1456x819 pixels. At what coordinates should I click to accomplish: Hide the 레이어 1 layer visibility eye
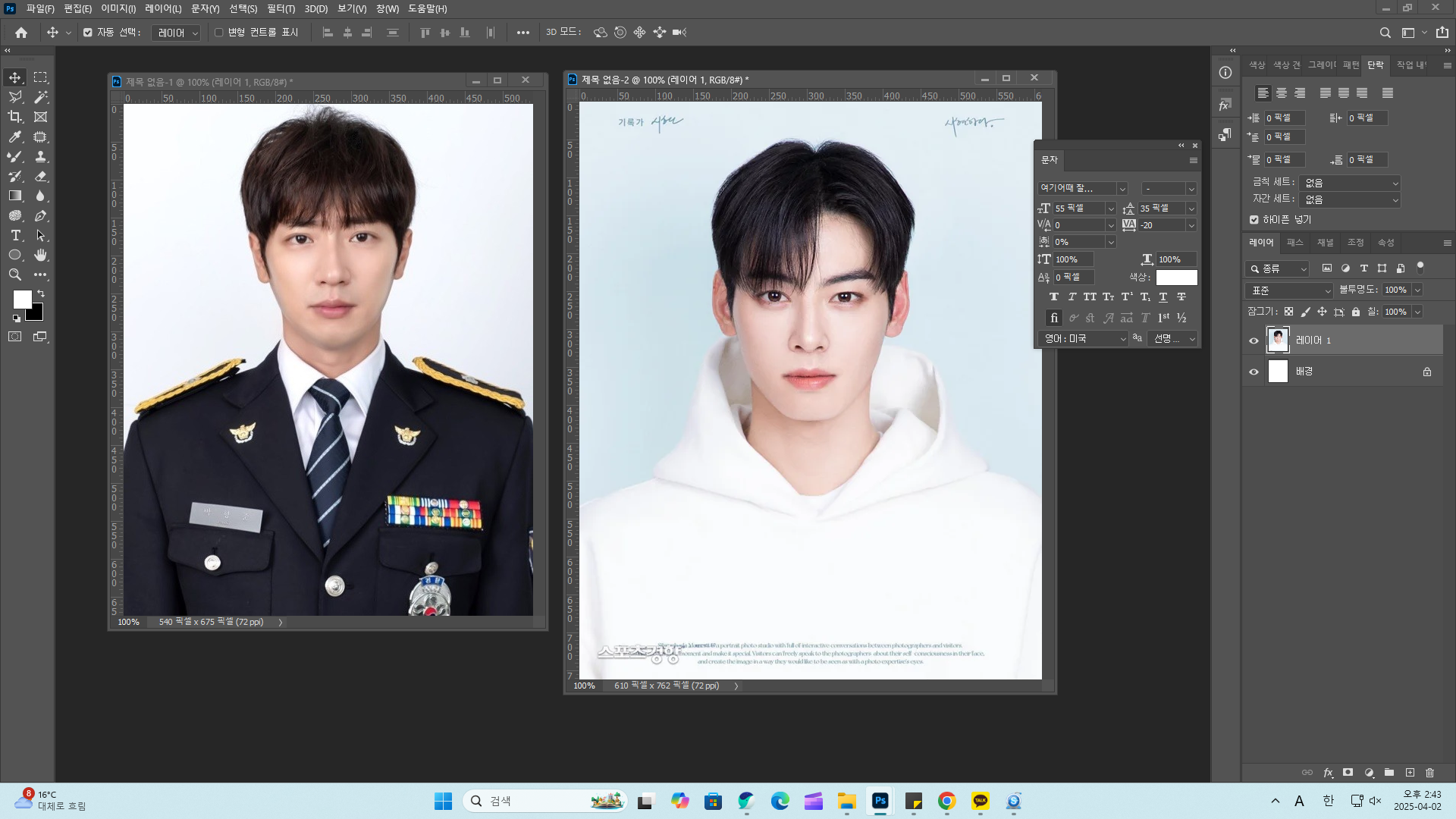tap(1254, 340)
